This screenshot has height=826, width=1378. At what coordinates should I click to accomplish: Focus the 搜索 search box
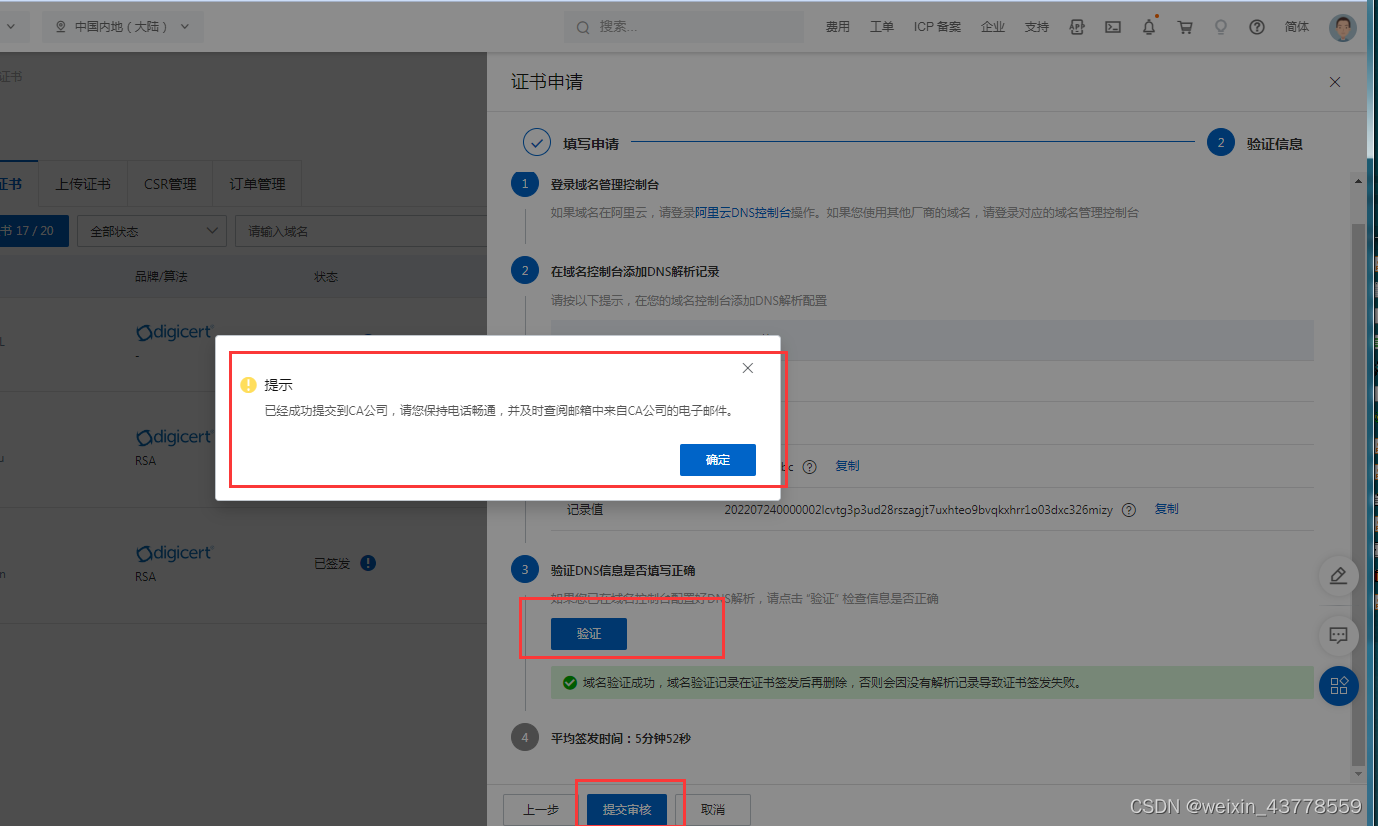pos(684,27)
